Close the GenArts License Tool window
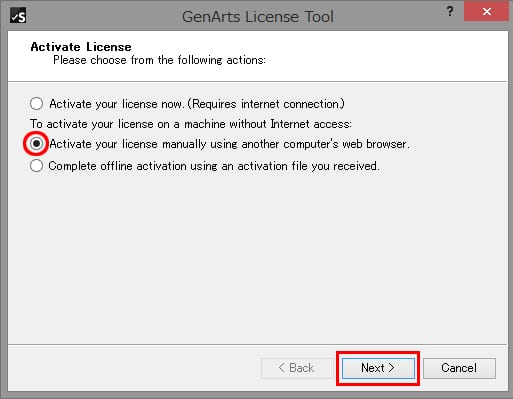Screen dimensions: 513x399 (x=486, y=12)
